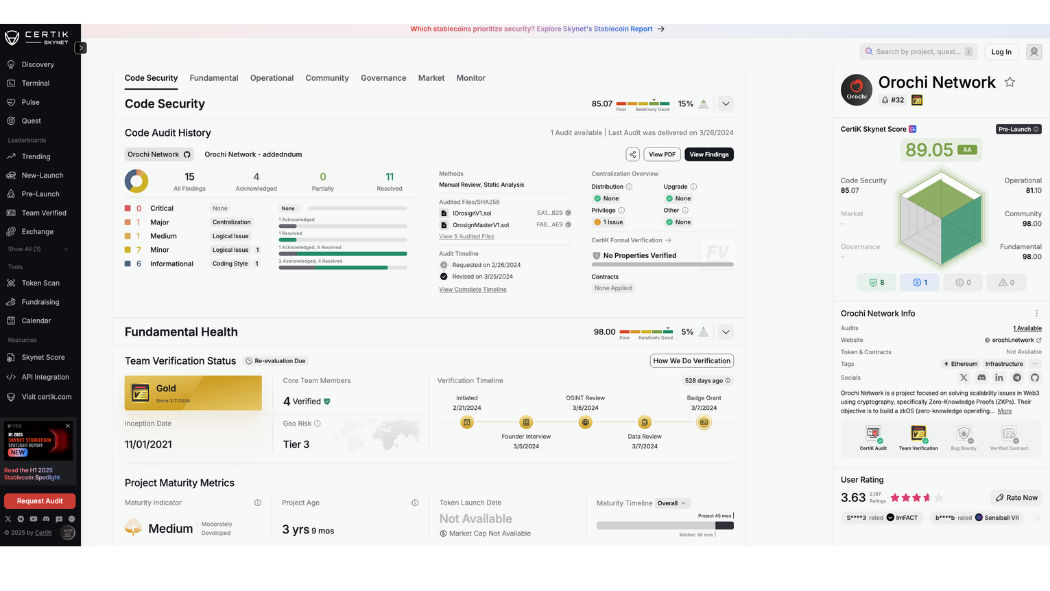Open the LinkedIn social link icon

999,377
